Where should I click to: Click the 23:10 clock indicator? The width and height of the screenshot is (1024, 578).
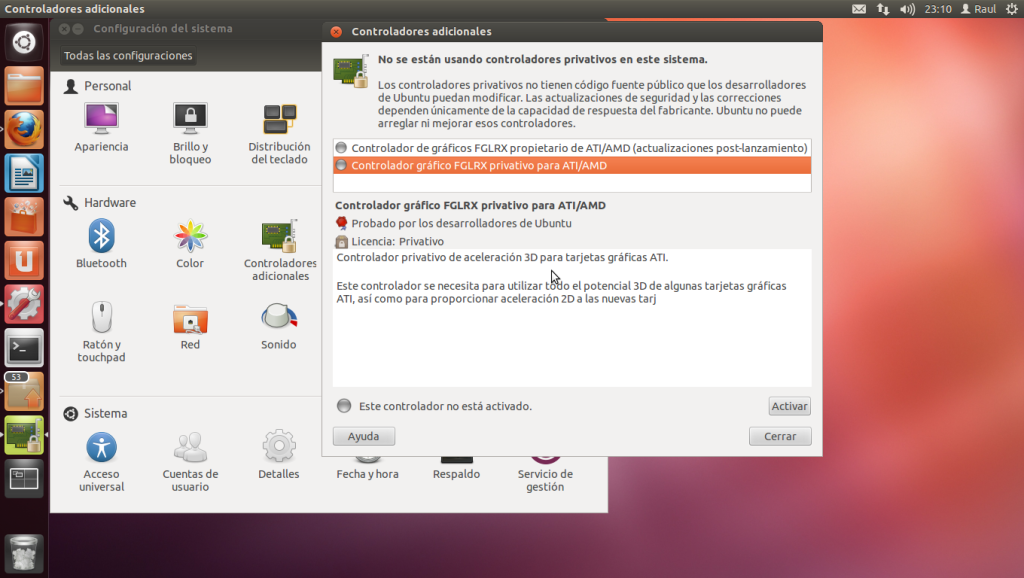(x=938, y=9)
